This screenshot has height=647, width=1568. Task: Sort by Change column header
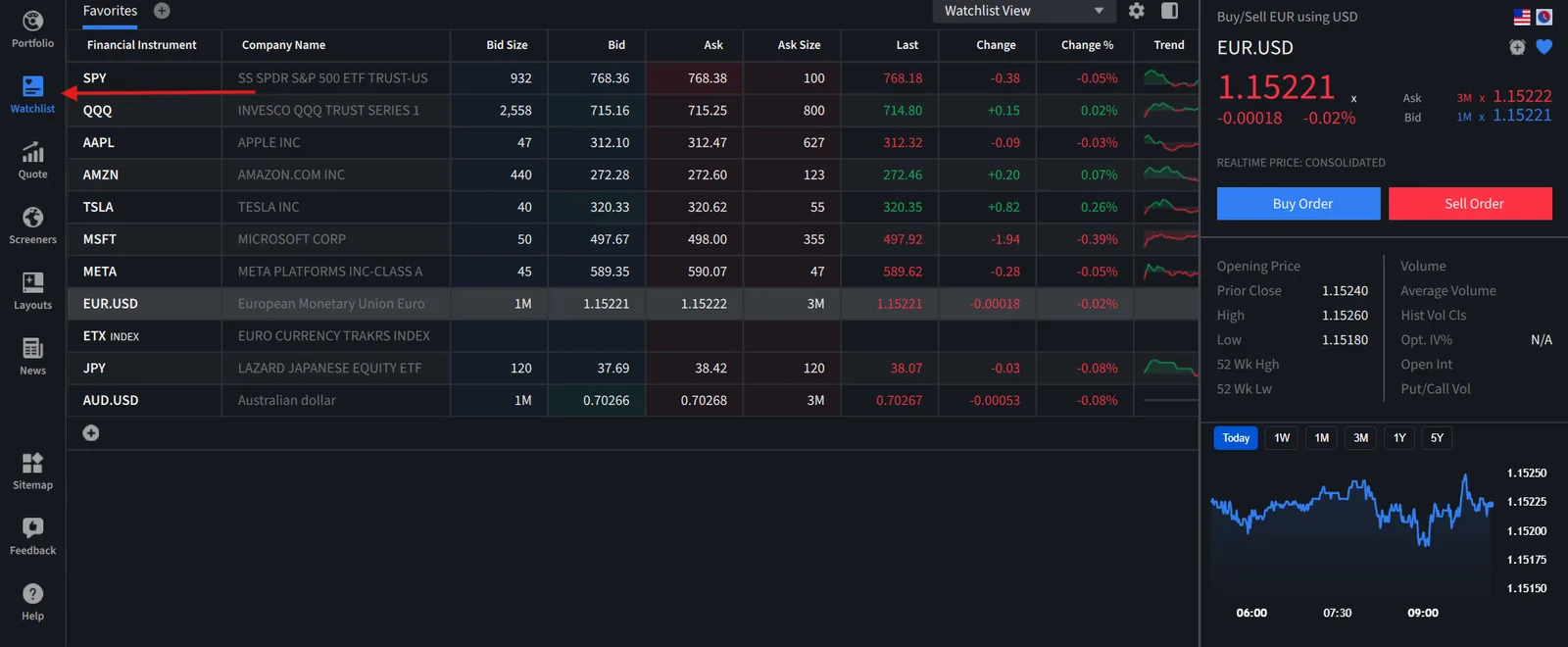click(996, 45)
